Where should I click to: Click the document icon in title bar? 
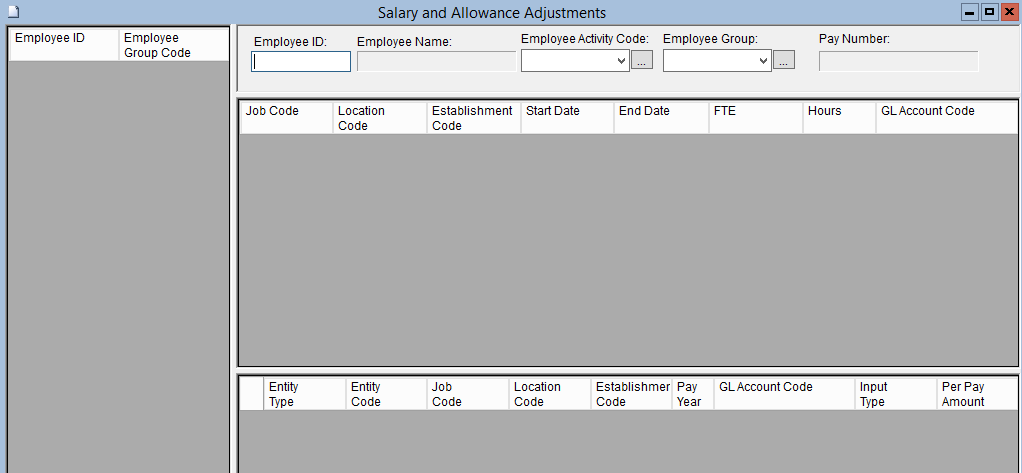click(12, 13)
